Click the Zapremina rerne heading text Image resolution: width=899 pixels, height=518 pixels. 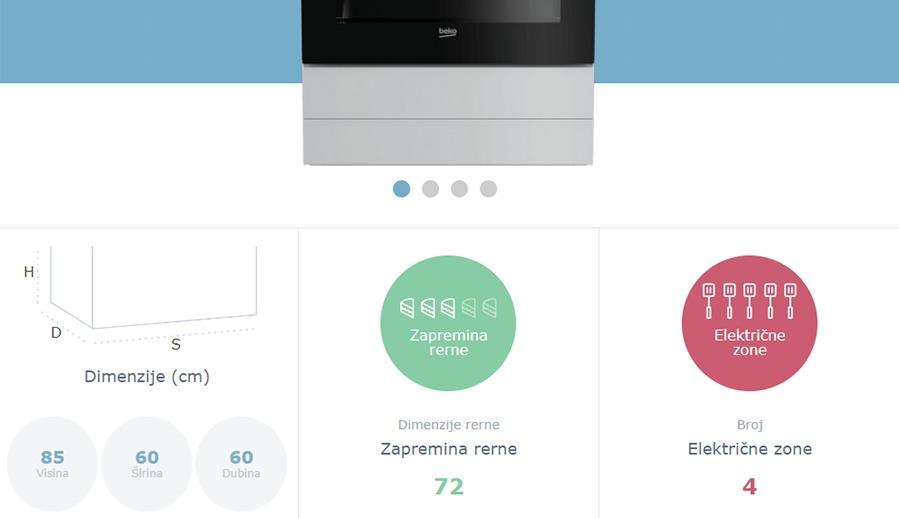tap(448, 449)
